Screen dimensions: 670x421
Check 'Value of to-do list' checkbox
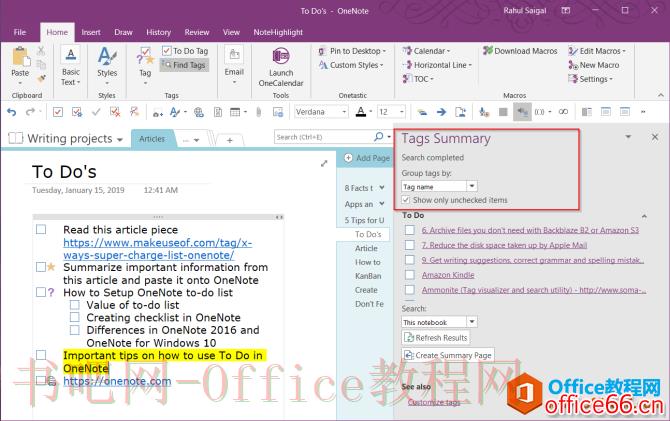pos(74,305)
